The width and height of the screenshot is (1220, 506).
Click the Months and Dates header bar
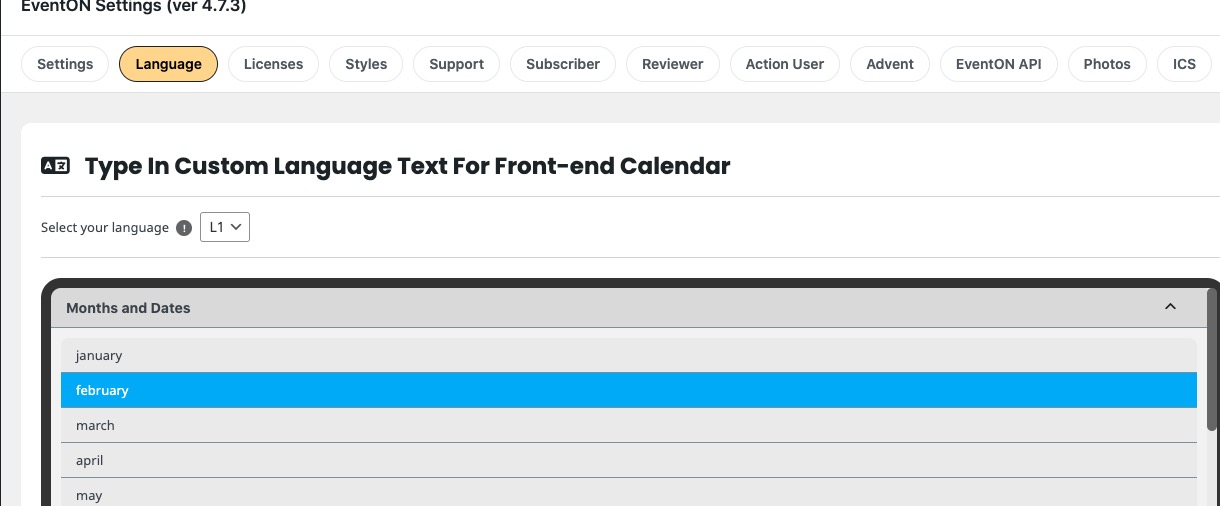629,308
